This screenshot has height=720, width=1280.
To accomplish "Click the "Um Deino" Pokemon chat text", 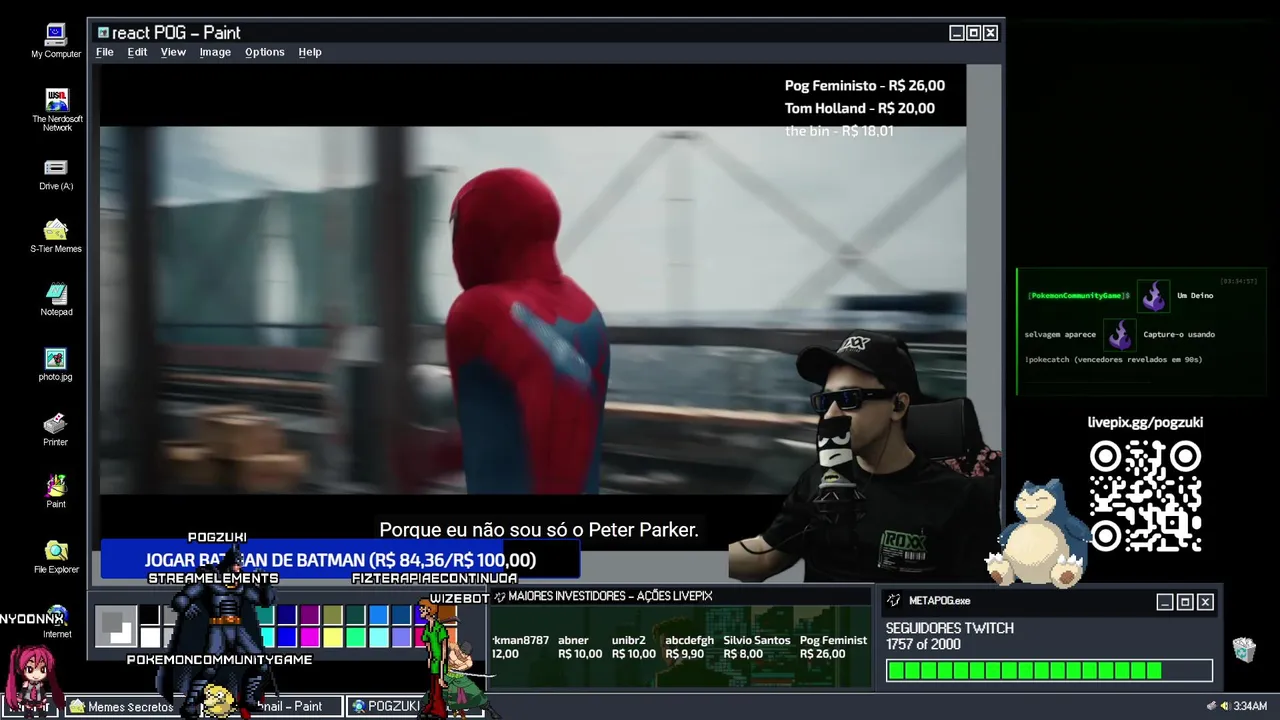I will 1195,296.
